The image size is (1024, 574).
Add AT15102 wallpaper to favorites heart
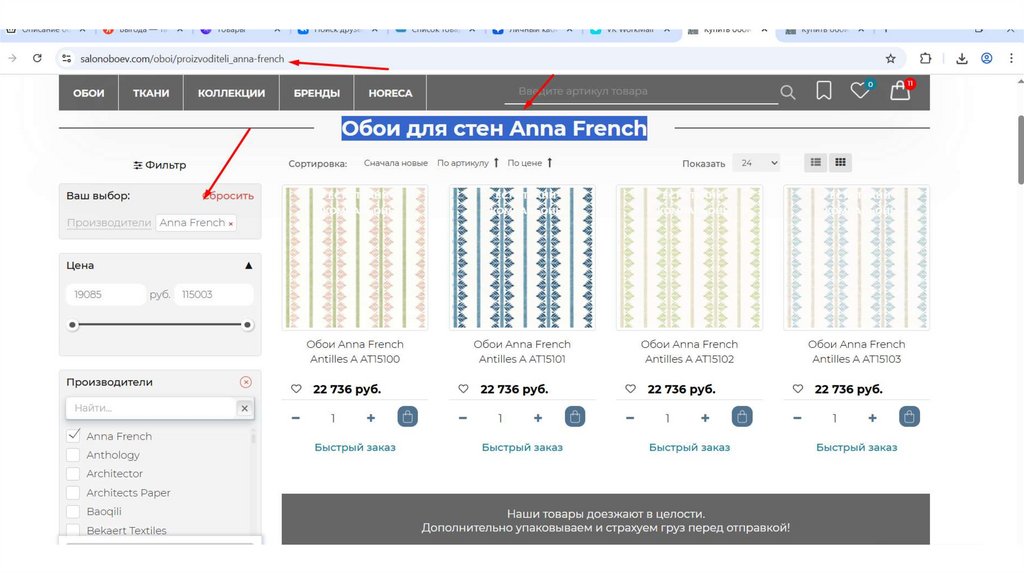coord(631,389)
